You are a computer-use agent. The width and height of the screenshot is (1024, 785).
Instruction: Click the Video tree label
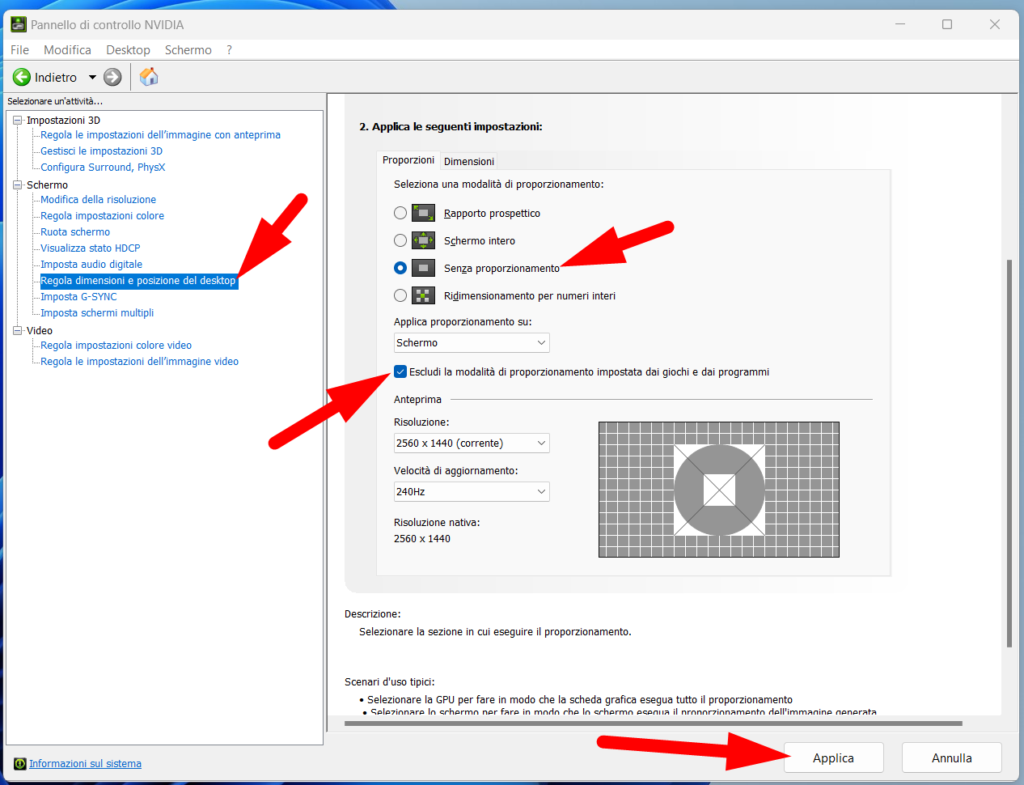[x=39, y=330]
